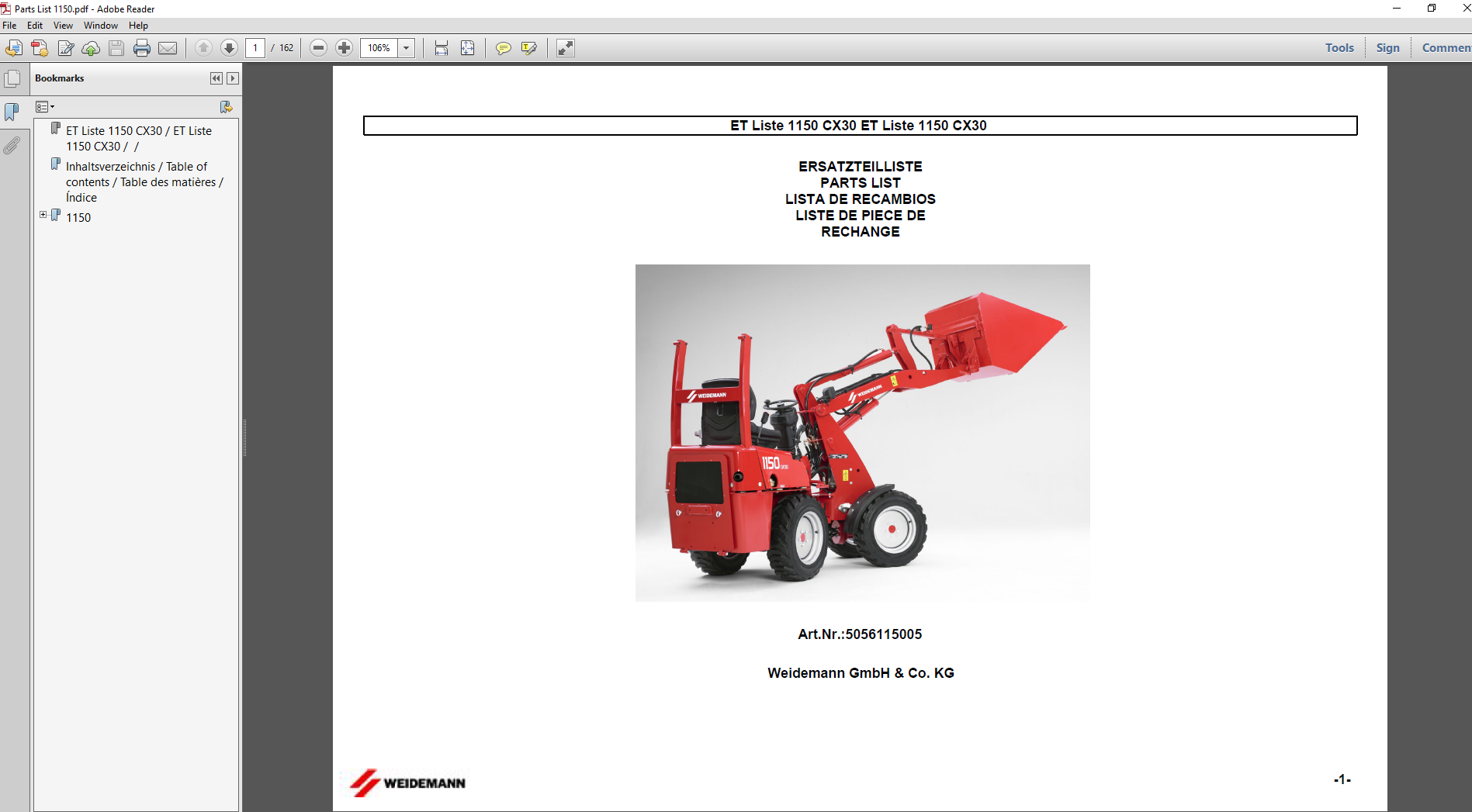Collapse the Bookmarks panel double arrow

216,78
